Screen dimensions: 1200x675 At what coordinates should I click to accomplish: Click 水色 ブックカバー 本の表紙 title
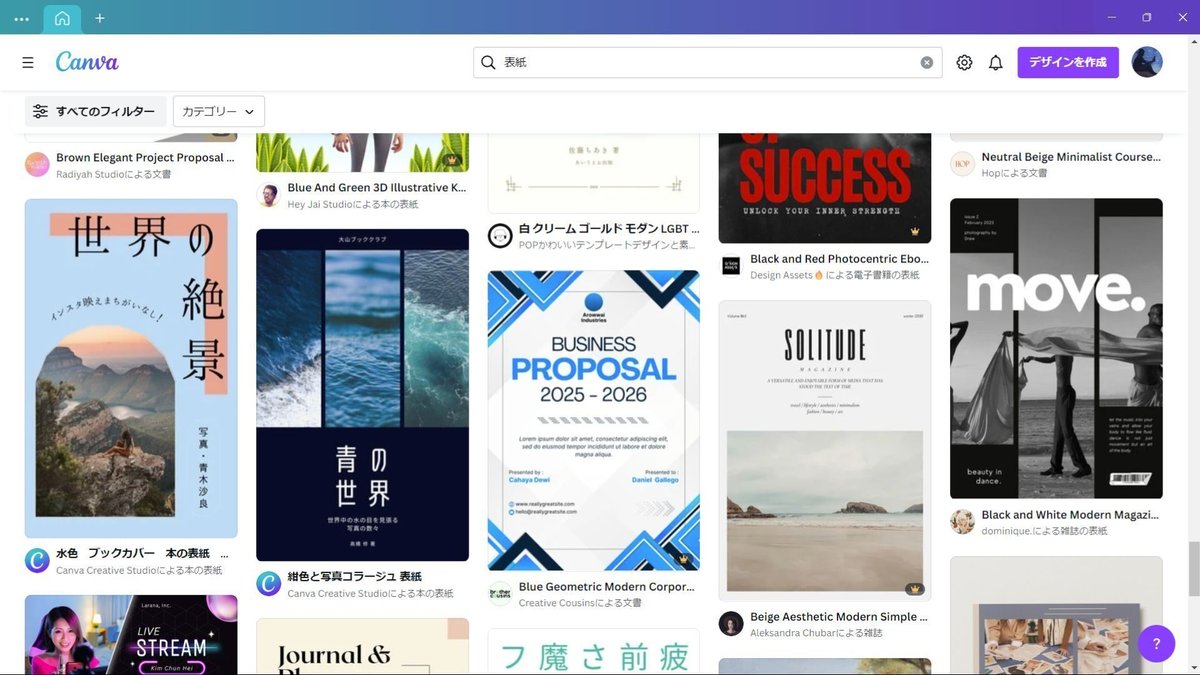[x=142, y=554]
